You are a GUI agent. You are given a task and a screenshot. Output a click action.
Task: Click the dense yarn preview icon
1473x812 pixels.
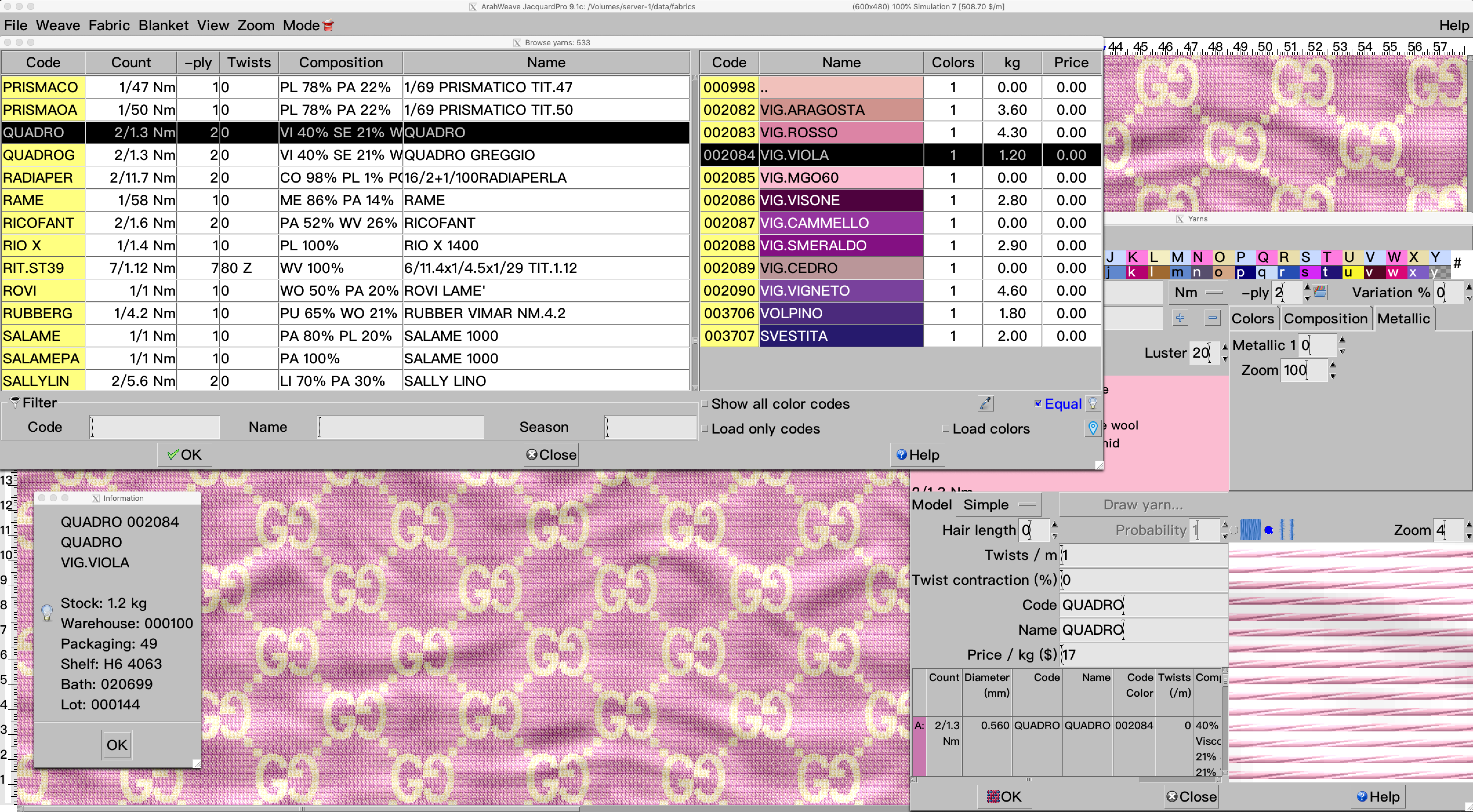click(x=1251, y=530)
